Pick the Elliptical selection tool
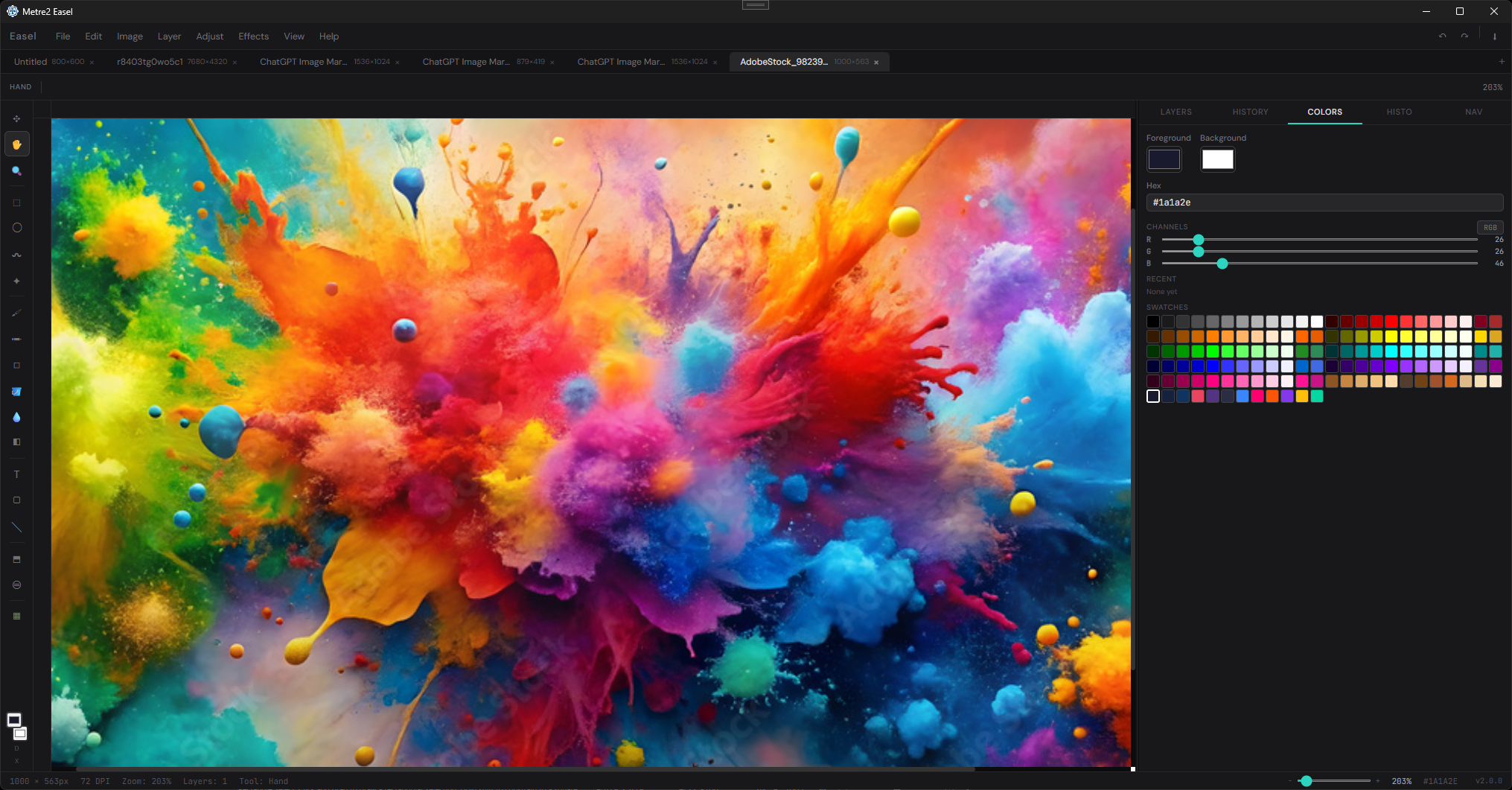This screenshot has width=1512, height=790. pos(16,228)
